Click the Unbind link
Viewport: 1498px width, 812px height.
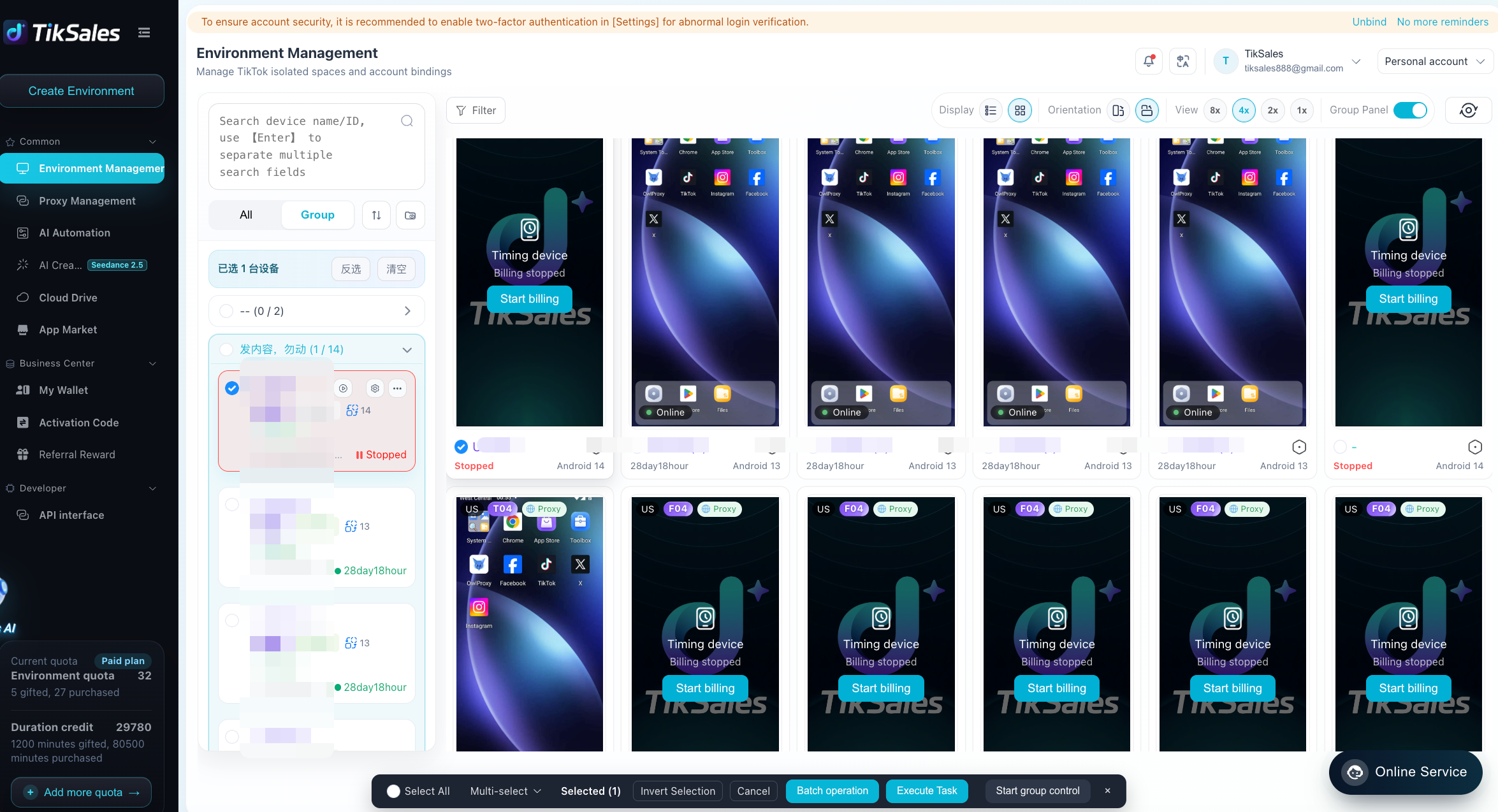tap(1369, 22)
